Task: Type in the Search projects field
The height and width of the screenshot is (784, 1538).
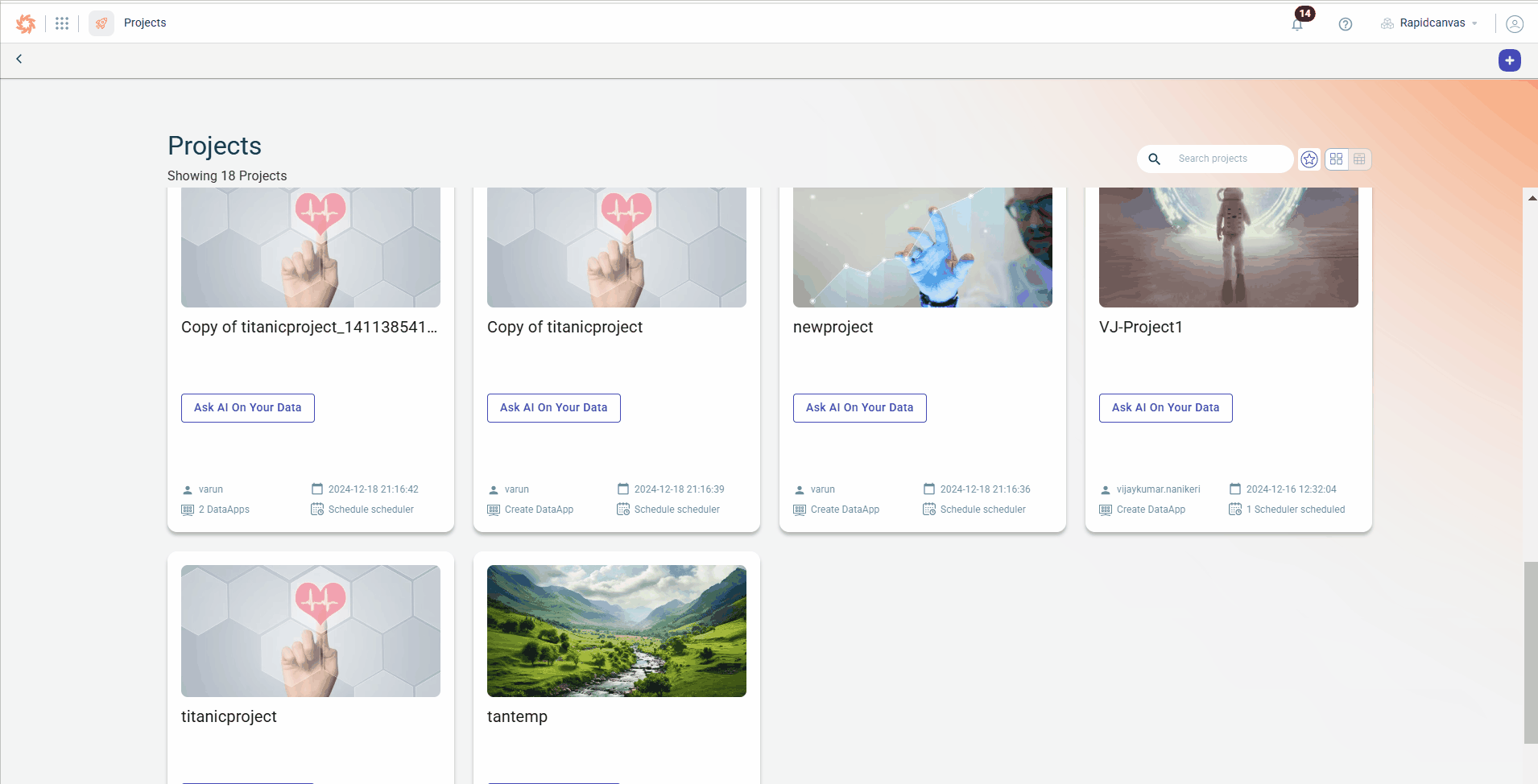Action: click(1228, 159)
